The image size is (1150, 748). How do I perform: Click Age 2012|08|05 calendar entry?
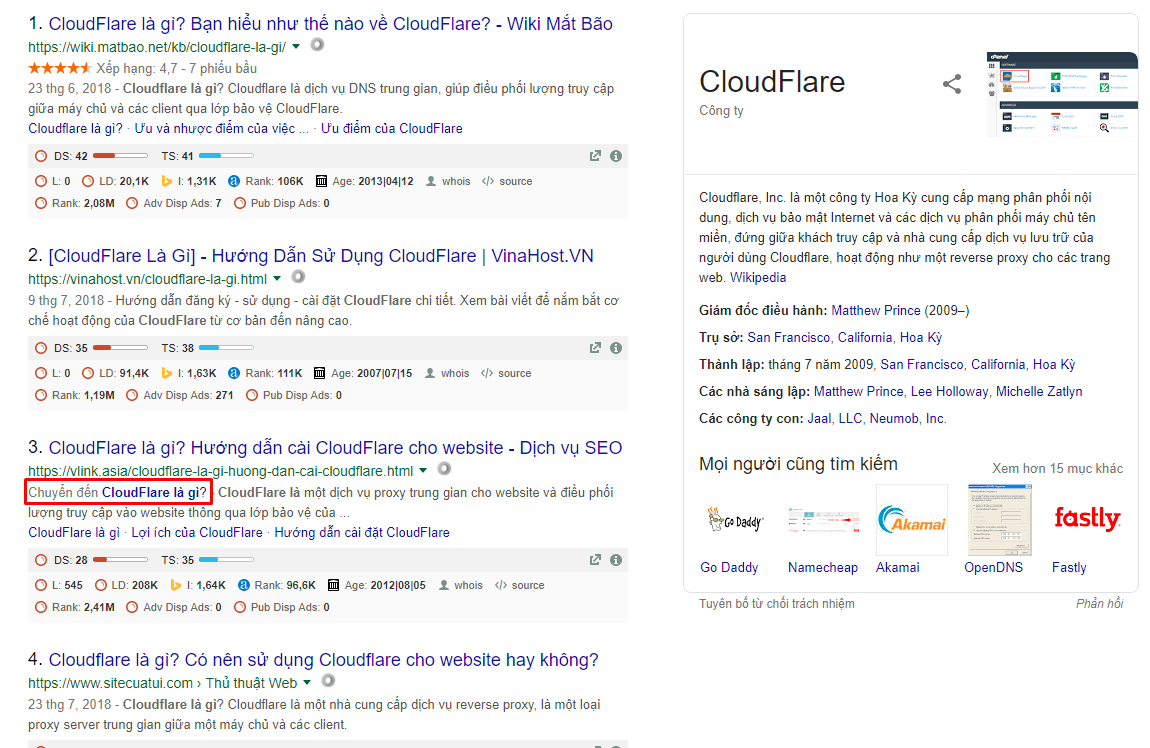[376, 585]
